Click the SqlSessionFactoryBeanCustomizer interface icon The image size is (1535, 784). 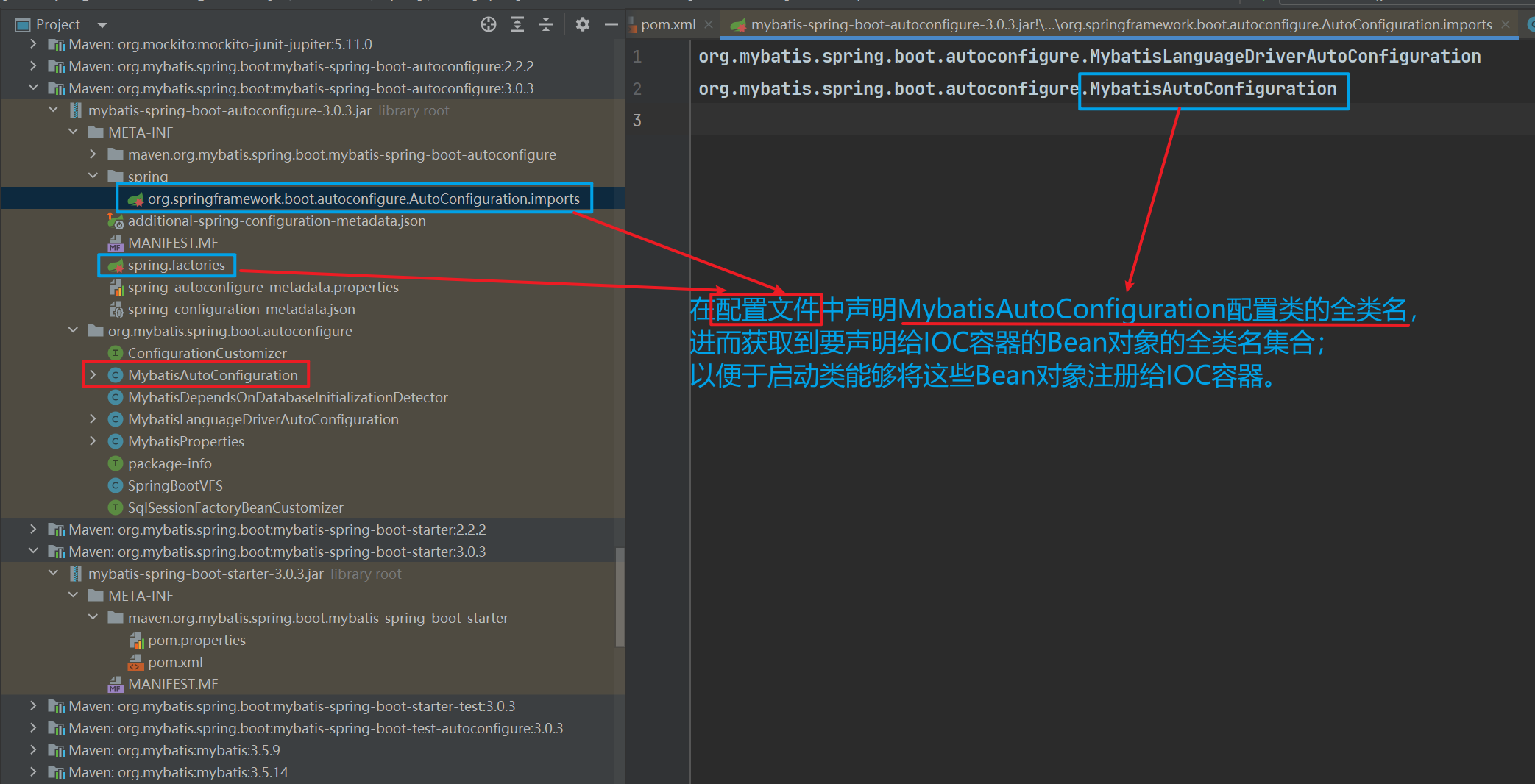(116, 507)
